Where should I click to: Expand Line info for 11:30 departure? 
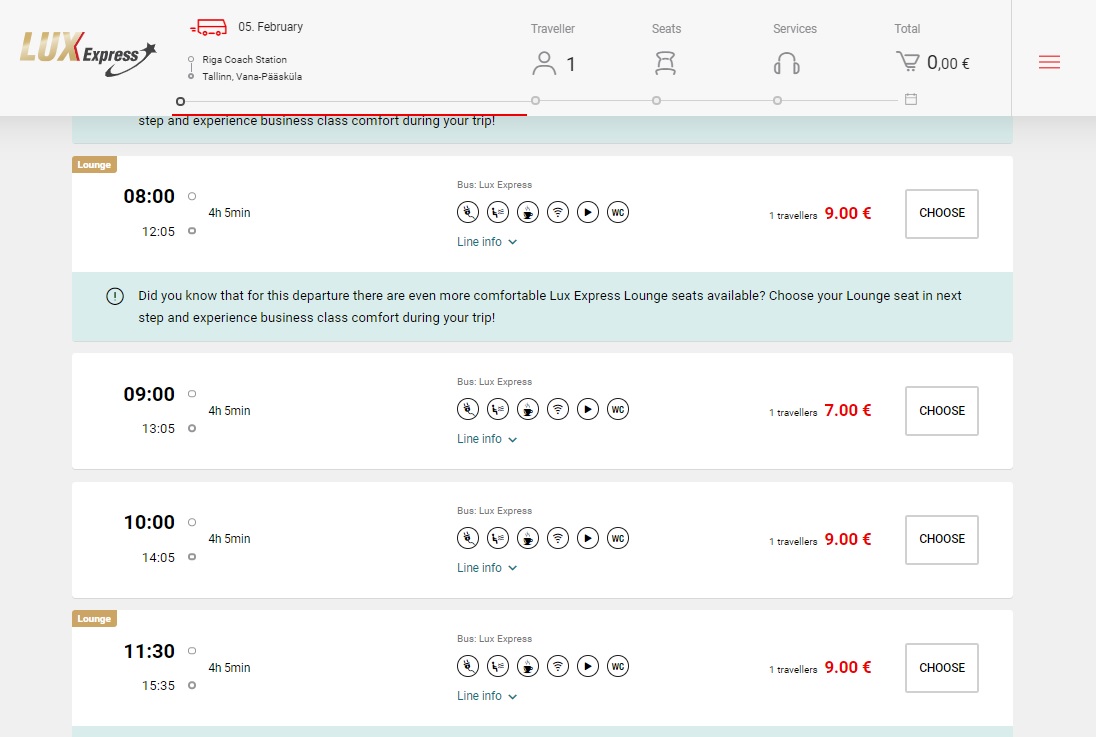click(x=487, y=696)
